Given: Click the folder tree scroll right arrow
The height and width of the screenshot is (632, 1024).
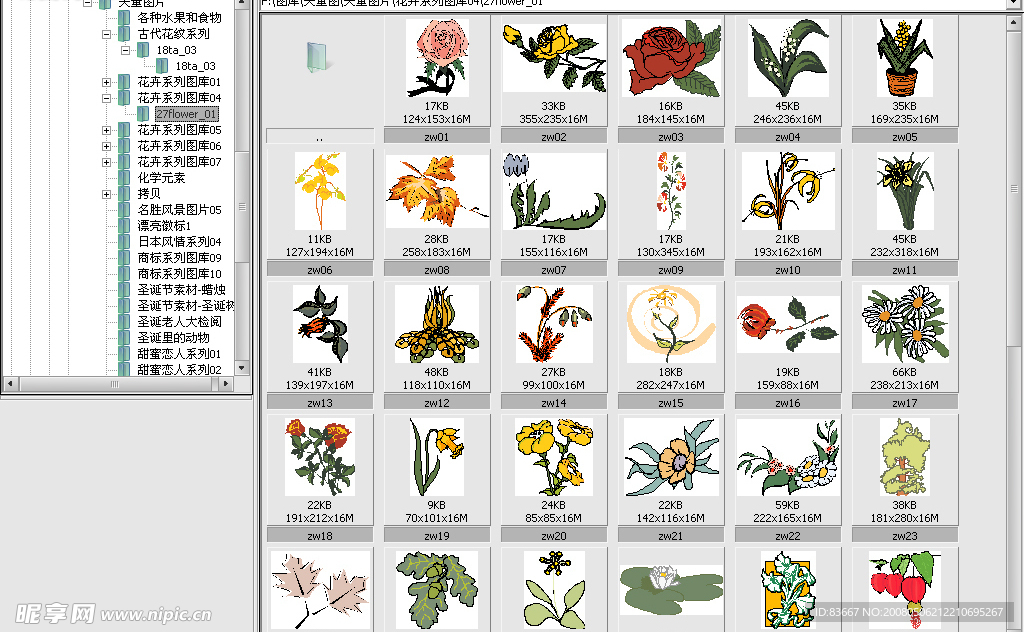Looking at the screenshot, I should 225,383.
